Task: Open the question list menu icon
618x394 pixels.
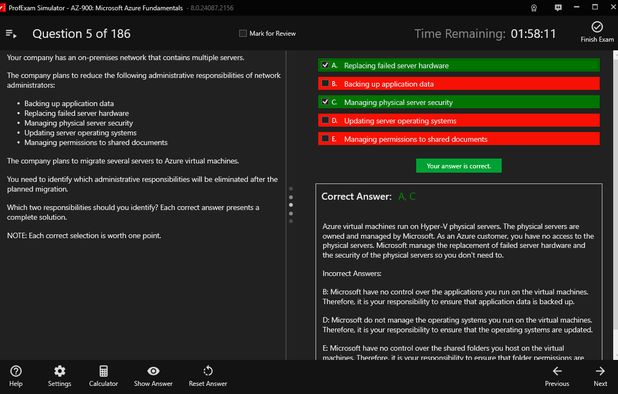Action: click(11, 34)
